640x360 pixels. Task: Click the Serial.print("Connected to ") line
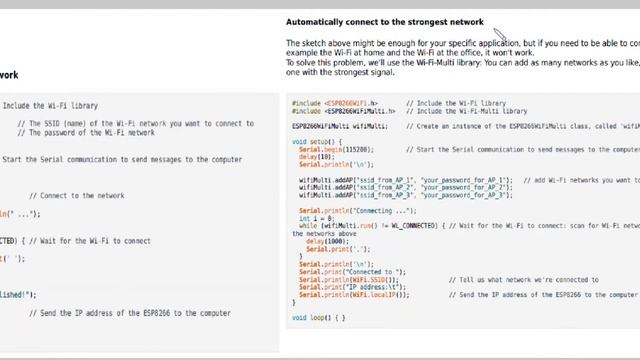pyautogui.click(x=353, y=272)
